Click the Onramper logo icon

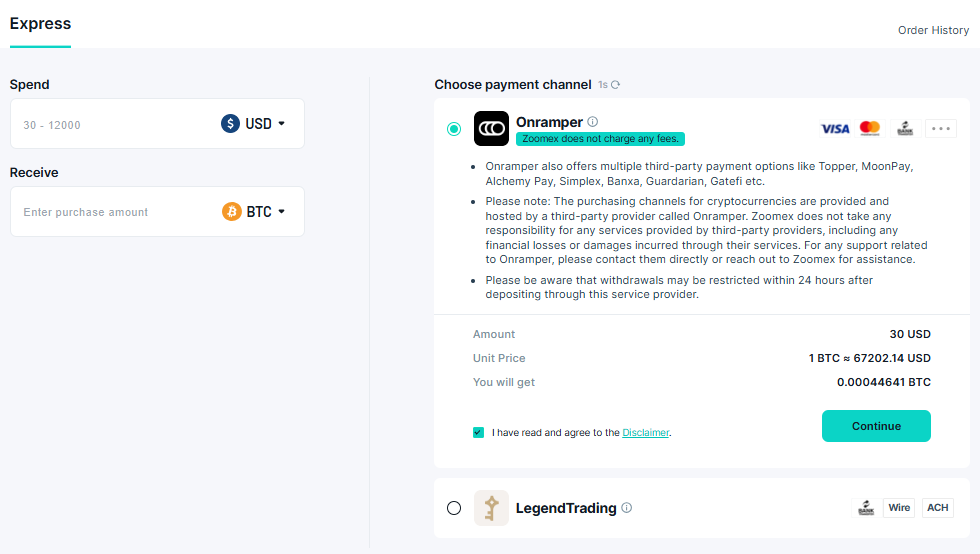point(491,128)
